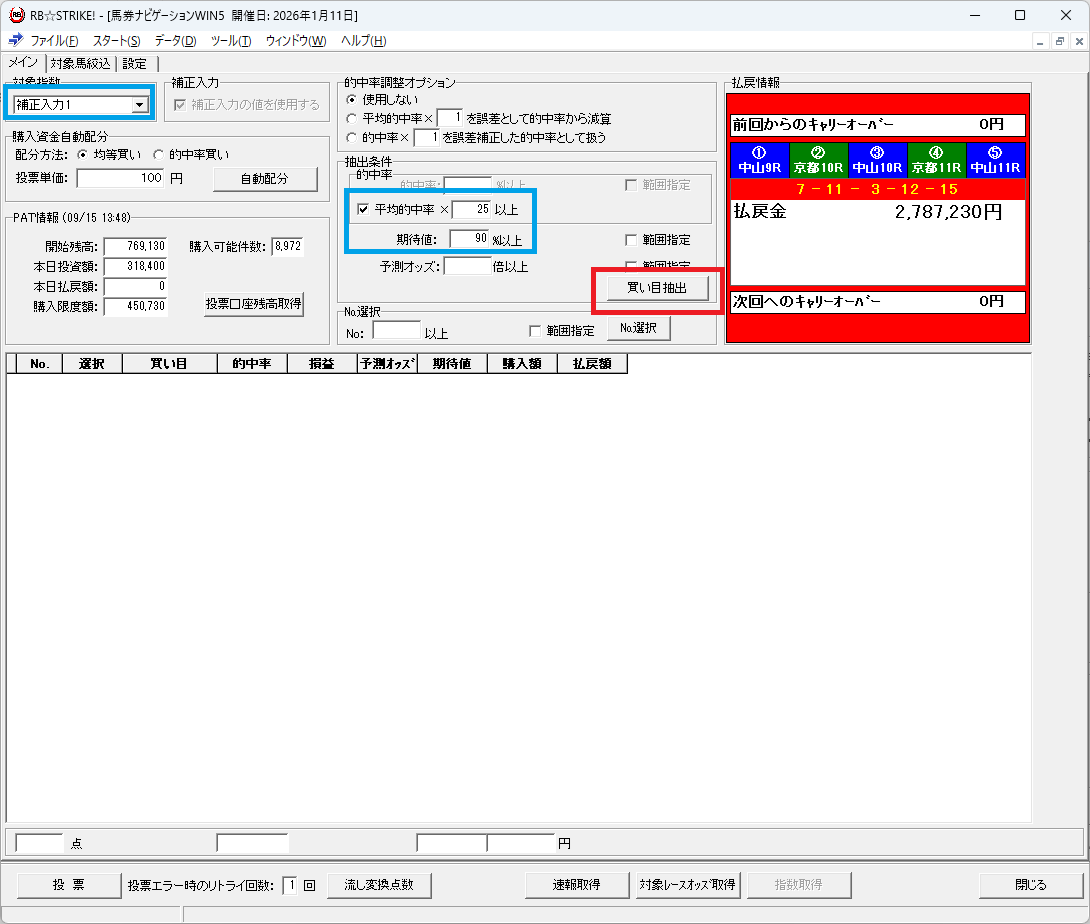Click the 点 count field at bottom left
Viewport: 1090px width, 924px height.
coord(40,843)
